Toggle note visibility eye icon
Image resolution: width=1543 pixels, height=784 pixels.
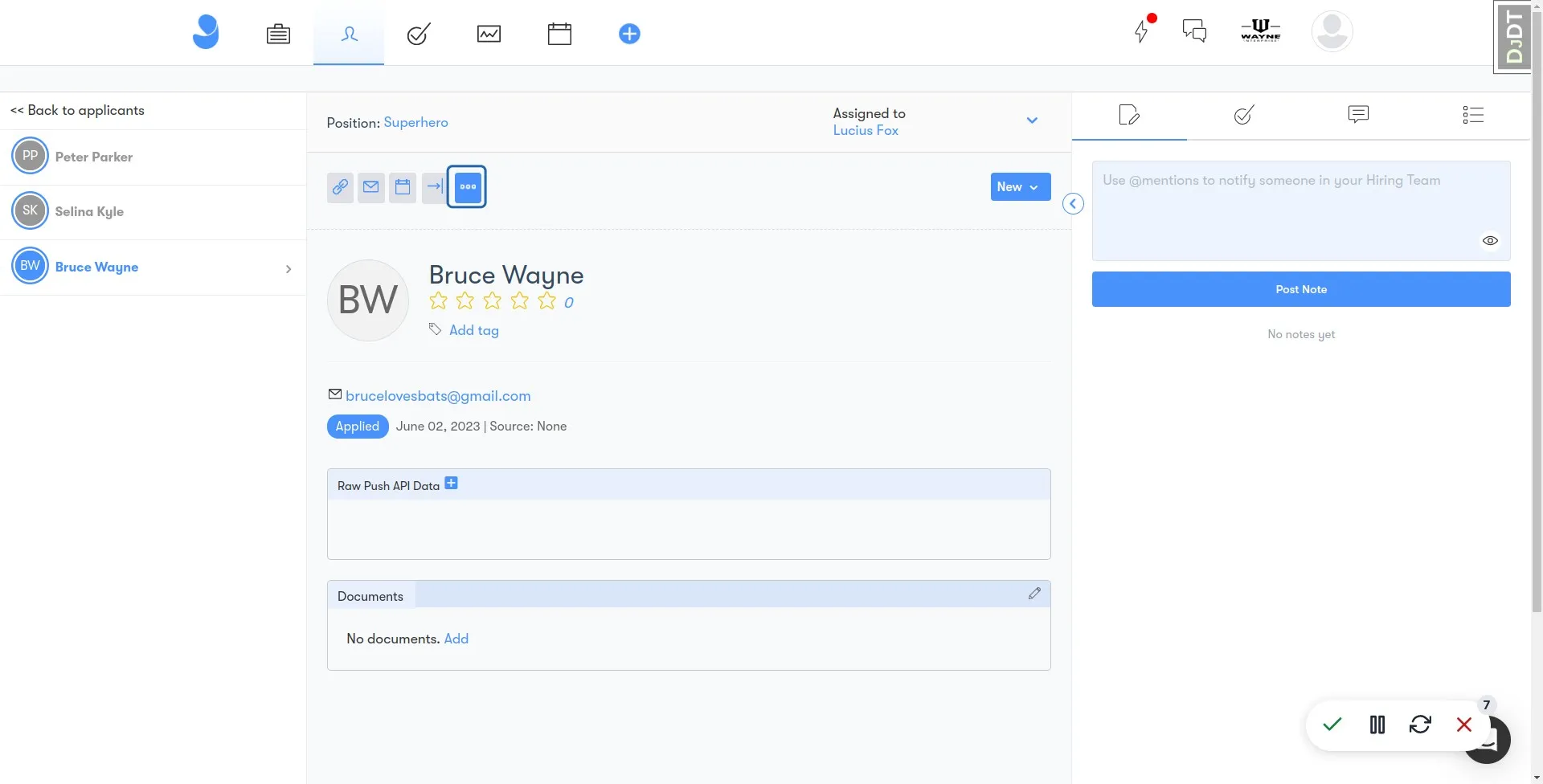1490,241
